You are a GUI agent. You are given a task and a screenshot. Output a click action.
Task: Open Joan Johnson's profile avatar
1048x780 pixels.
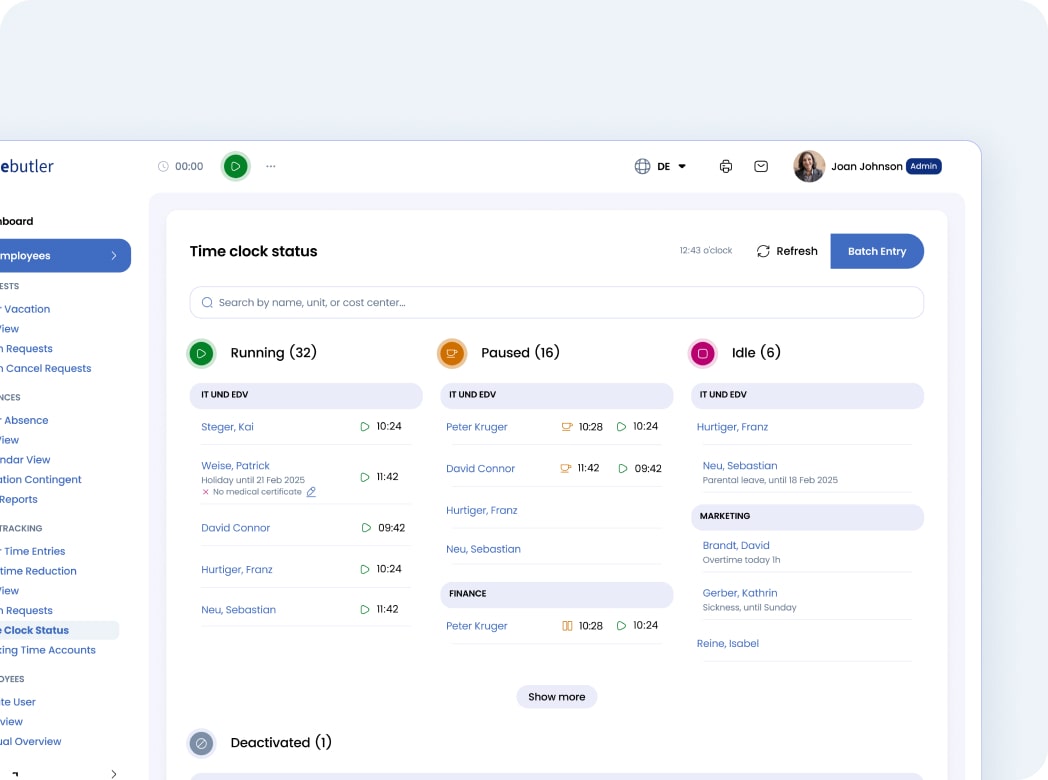coord(809,167)
